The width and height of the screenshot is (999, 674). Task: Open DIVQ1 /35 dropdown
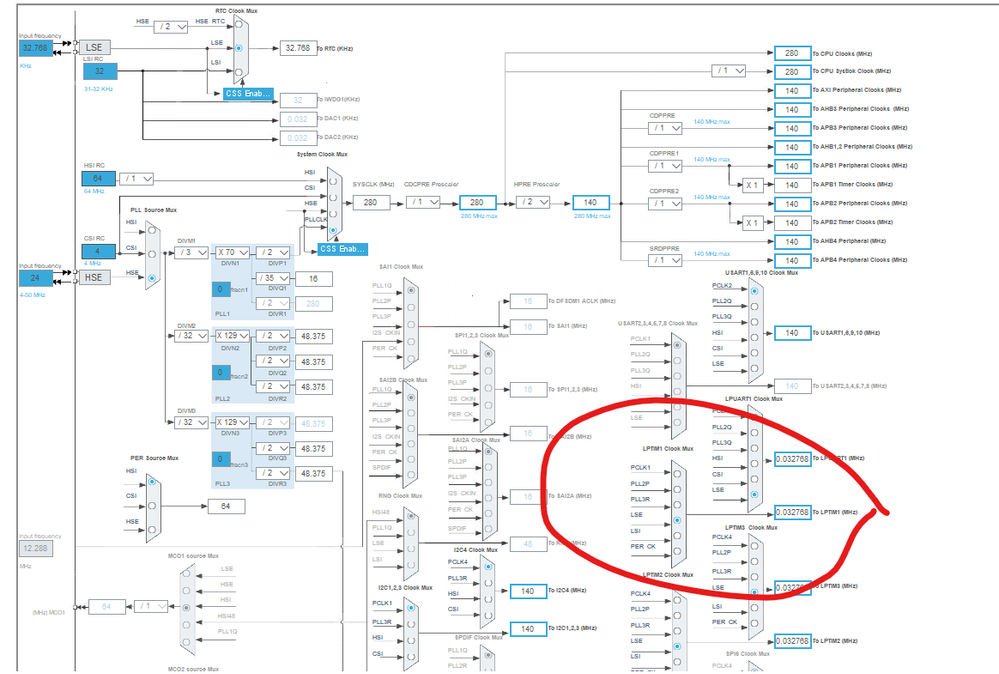(x=273, y=278)
